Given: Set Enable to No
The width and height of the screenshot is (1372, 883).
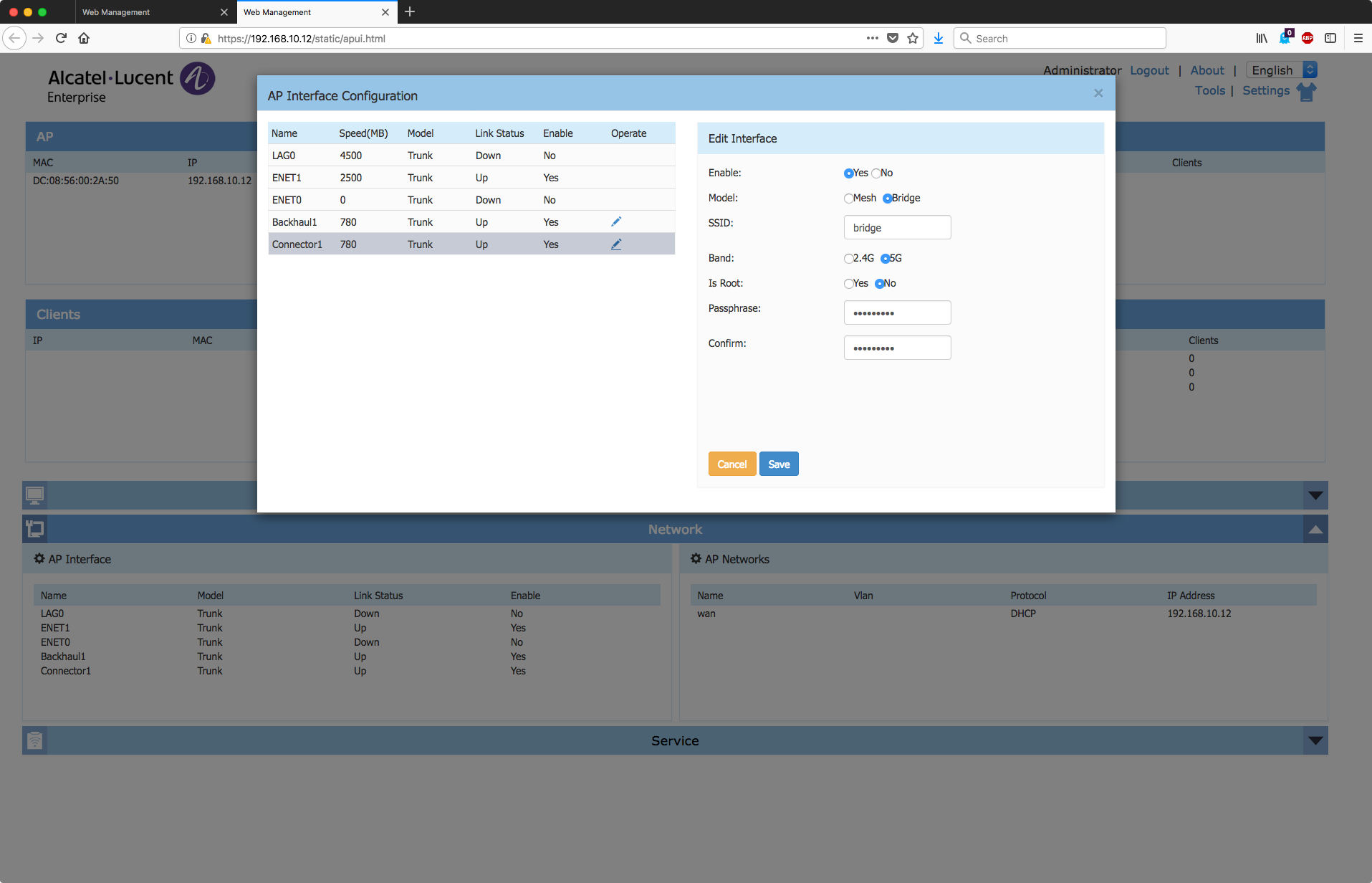Looking at the screenshot, I should [x=876, y=173].
